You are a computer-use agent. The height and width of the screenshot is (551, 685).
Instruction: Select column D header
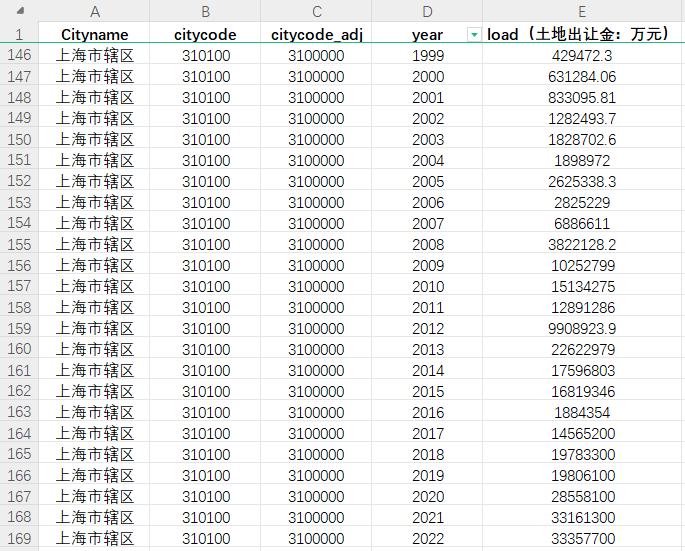pyautogui.click(x=428, y=12)
